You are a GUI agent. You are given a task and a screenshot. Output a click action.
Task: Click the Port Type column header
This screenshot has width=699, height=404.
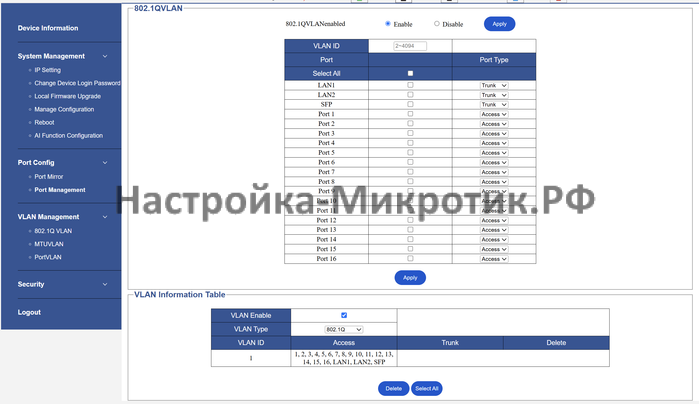pos(494,60)
